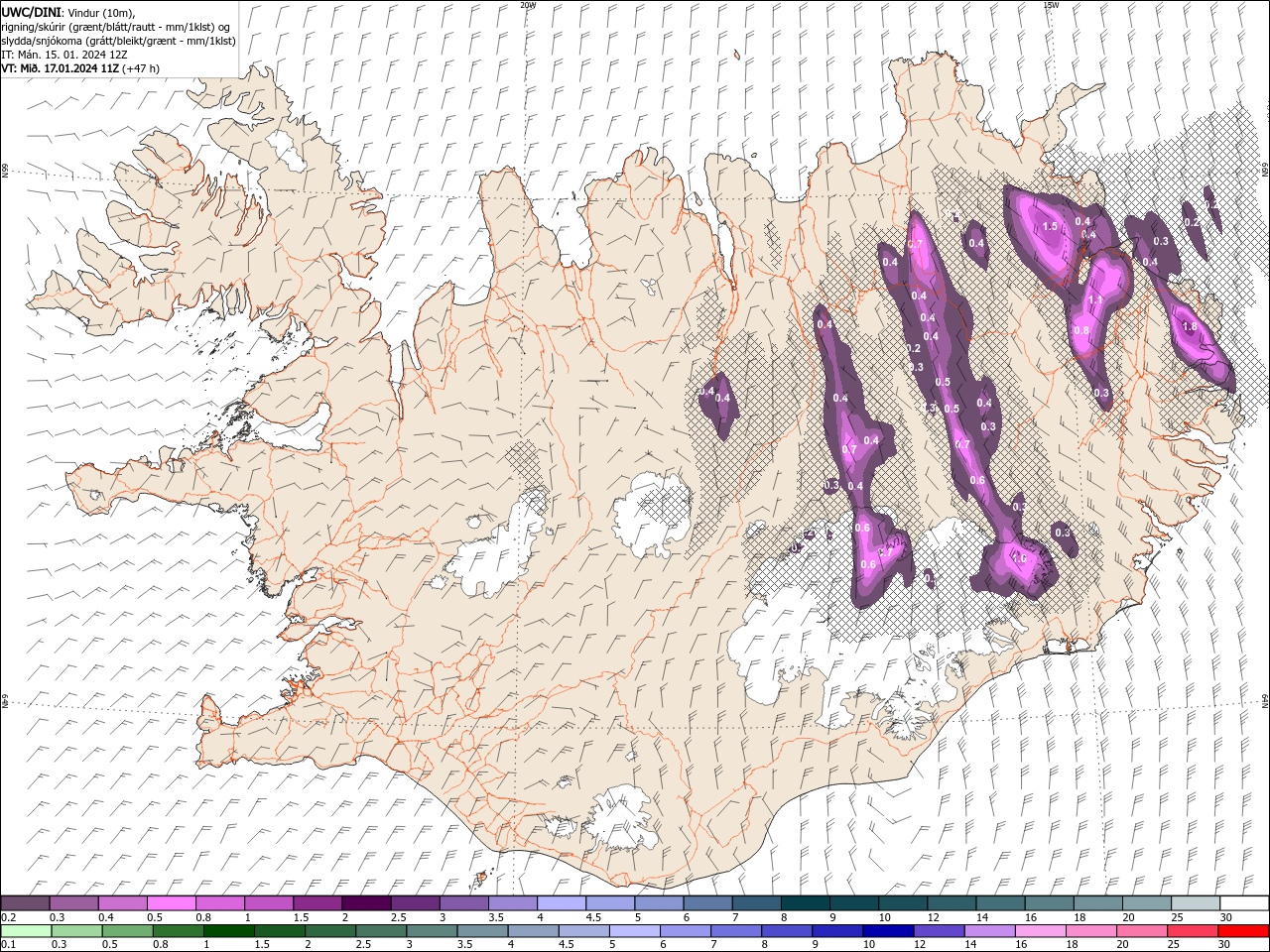This screenshot has width=1270, height=952.
Task: Pick the pale grey 25 swatch in upper legend row
Action: (1196, 903)
